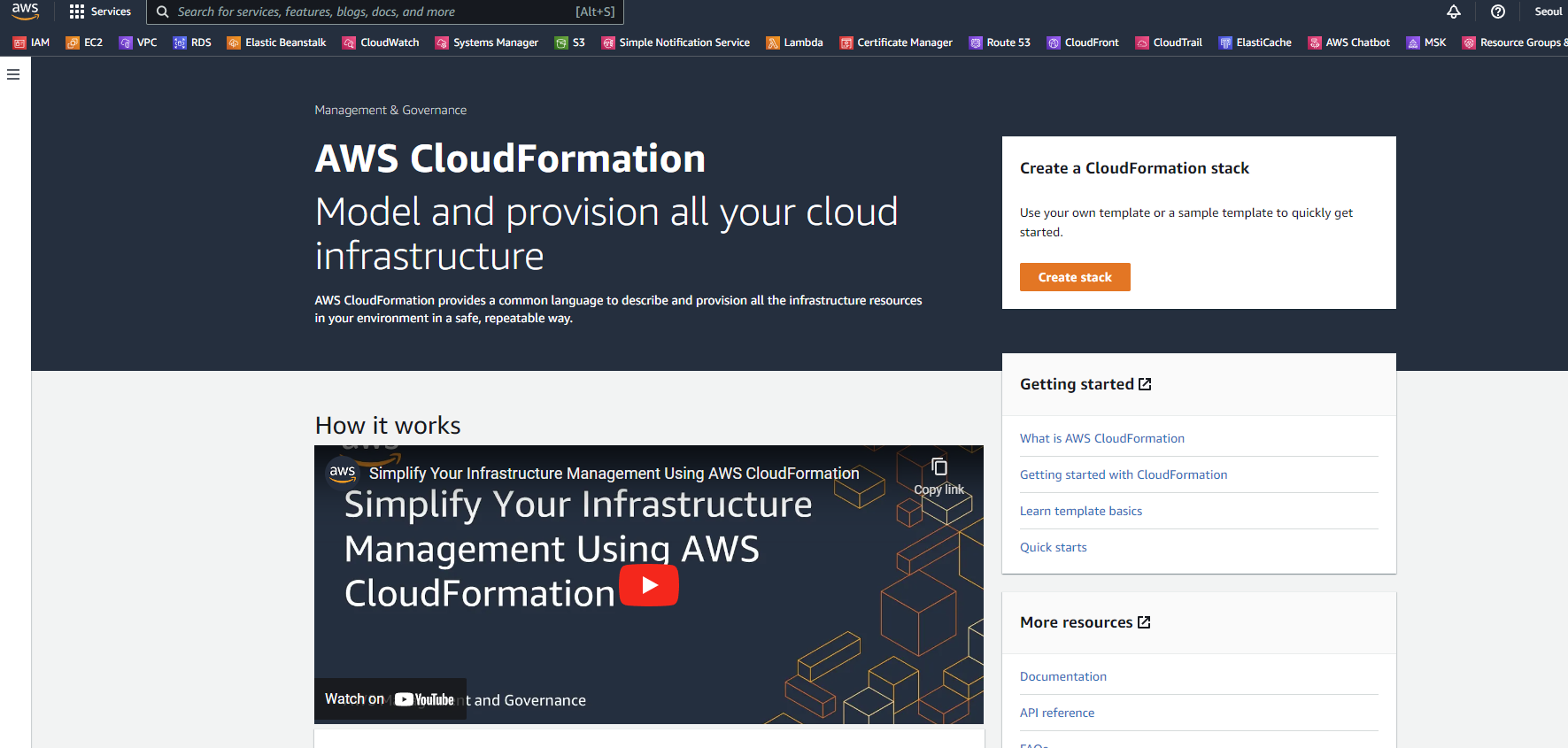Screen dimensions: 1568x748
Task: Open the RDS favorite shortcut
Action: pyautogui.click(x=192, y=42)
